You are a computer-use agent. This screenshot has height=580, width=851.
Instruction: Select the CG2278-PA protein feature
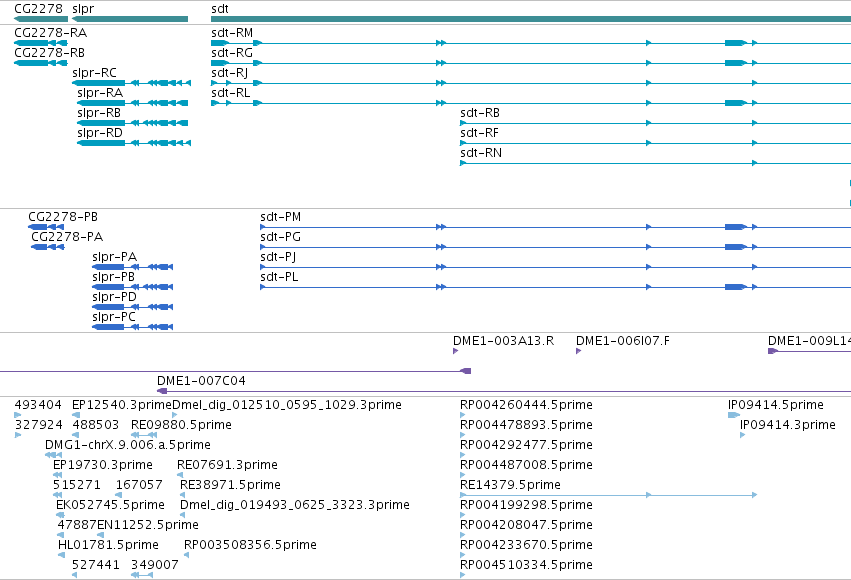click(48, 247)
